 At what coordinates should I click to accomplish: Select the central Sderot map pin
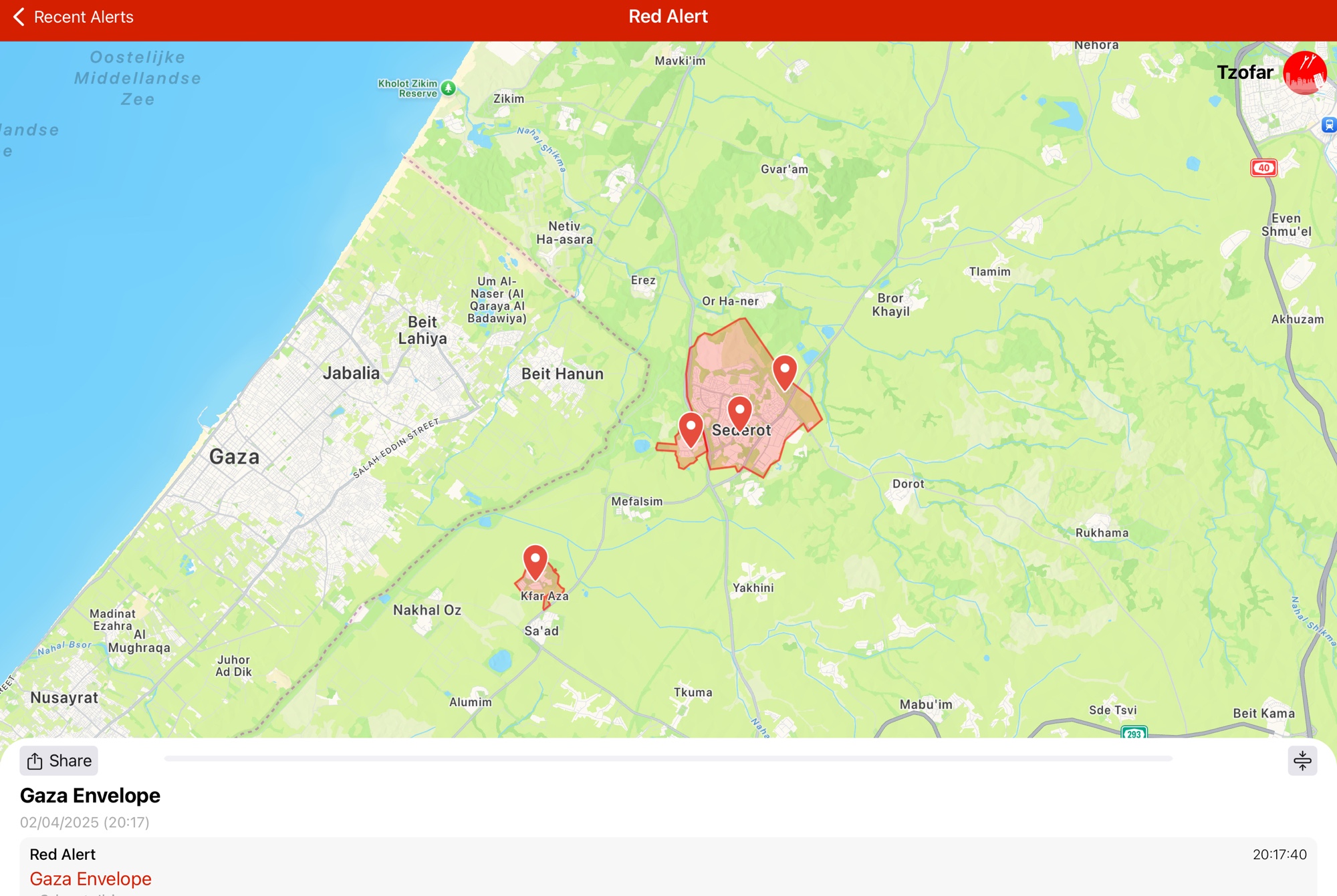(x=739, y=410)
